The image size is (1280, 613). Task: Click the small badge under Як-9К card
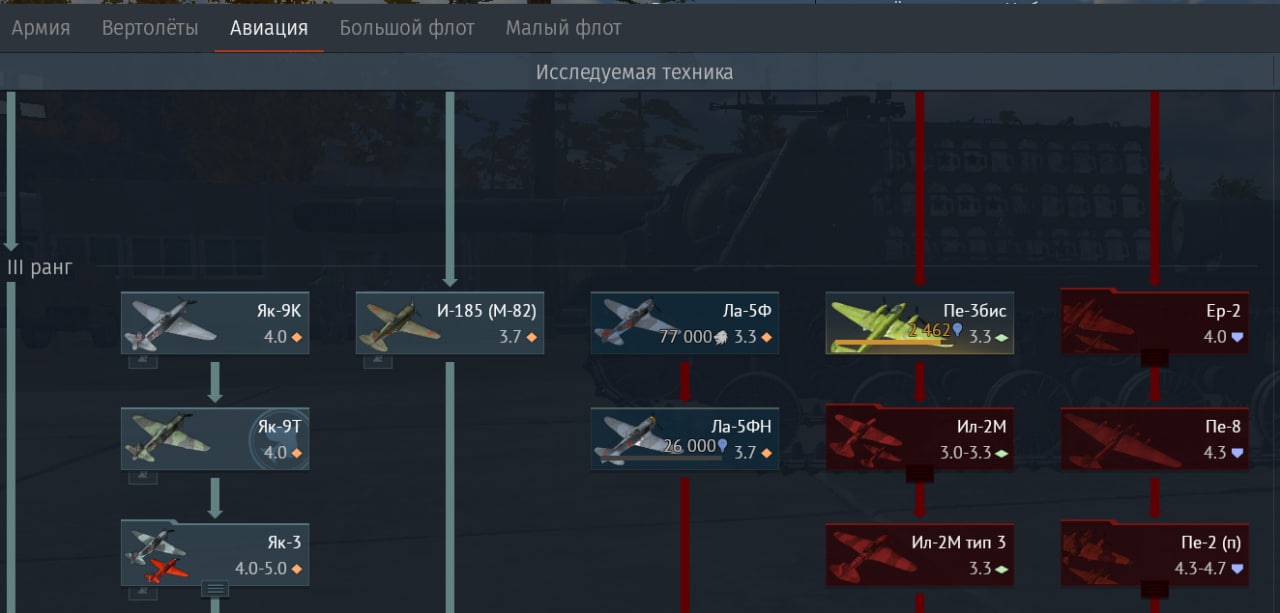click(142, 362)
